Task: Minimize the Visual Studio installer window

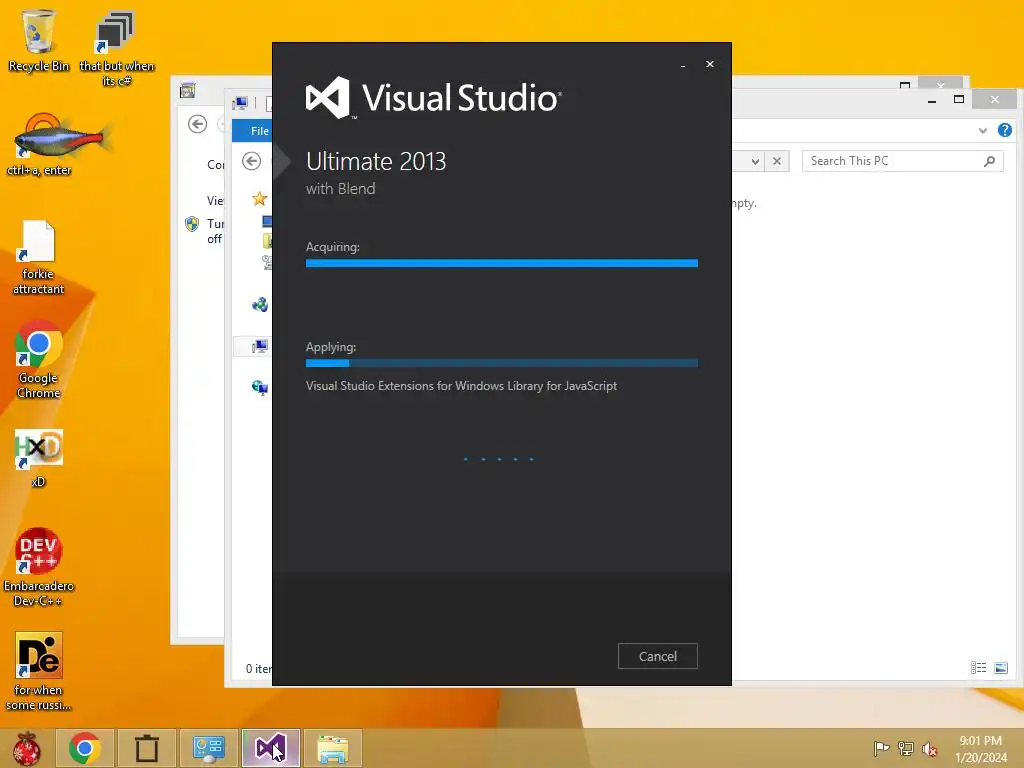Action: pyautogui.click(x=683, y=65)
